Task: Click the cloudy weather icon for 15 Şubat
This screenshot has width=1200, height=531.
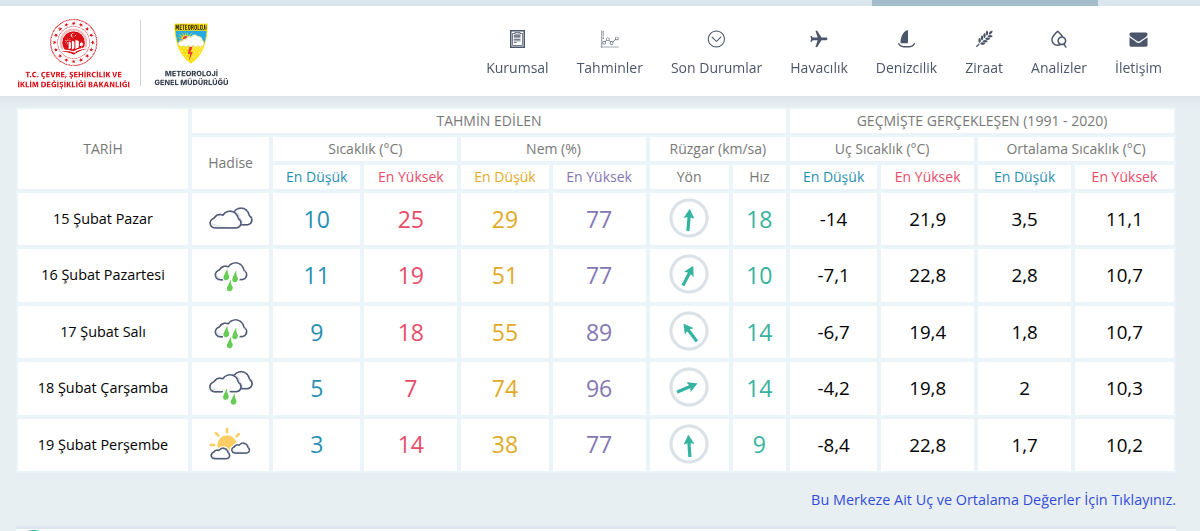Action: (230, 219)
